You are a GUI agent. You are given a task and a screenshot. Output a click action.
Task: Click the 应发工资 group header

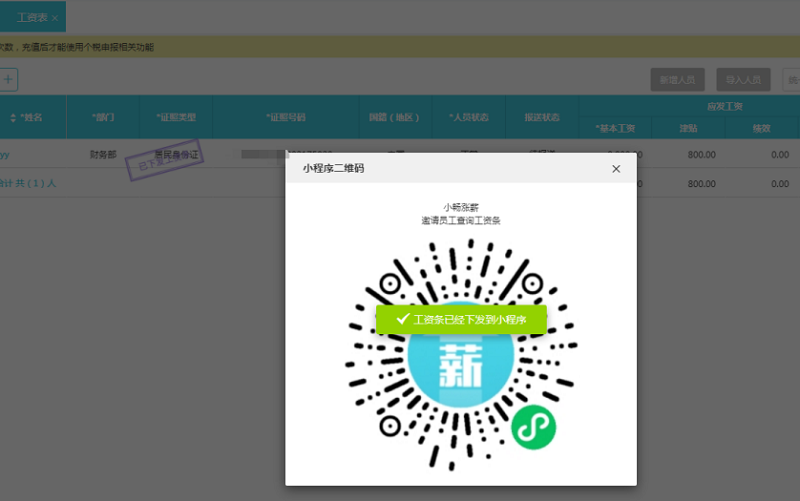(x=724, y=106)
